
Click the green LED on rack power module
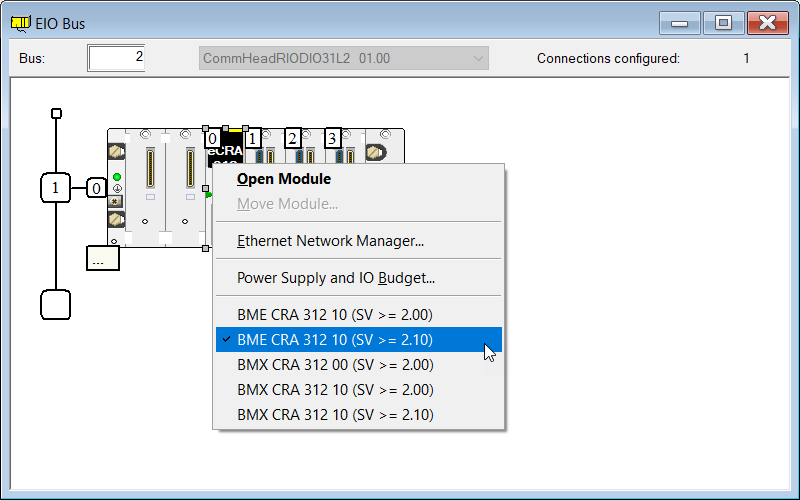pos(117,177)
